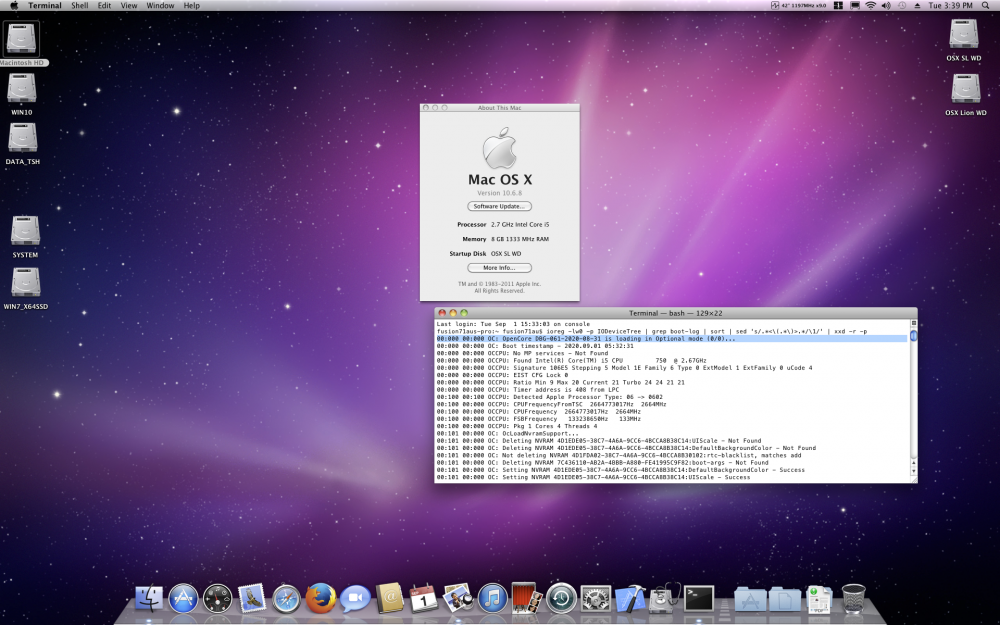Open System Preferences from the Dock
Image resolution: width=1000 pixels, height=625 pixels.
click(x=596, y=599)
